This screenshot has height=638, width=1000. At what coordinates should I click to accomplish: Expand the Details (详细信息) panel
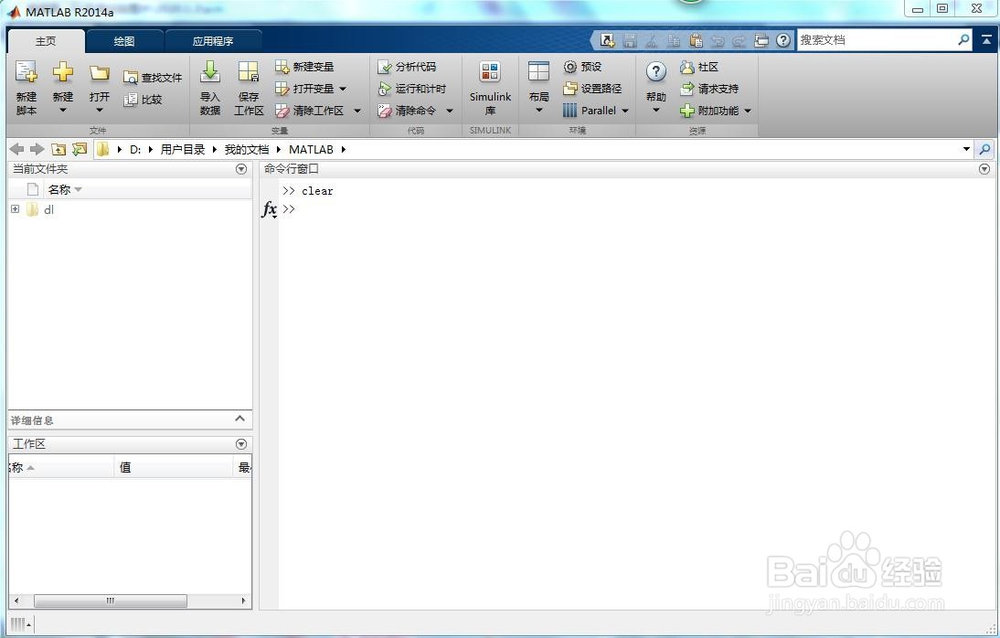pos(240,419)
